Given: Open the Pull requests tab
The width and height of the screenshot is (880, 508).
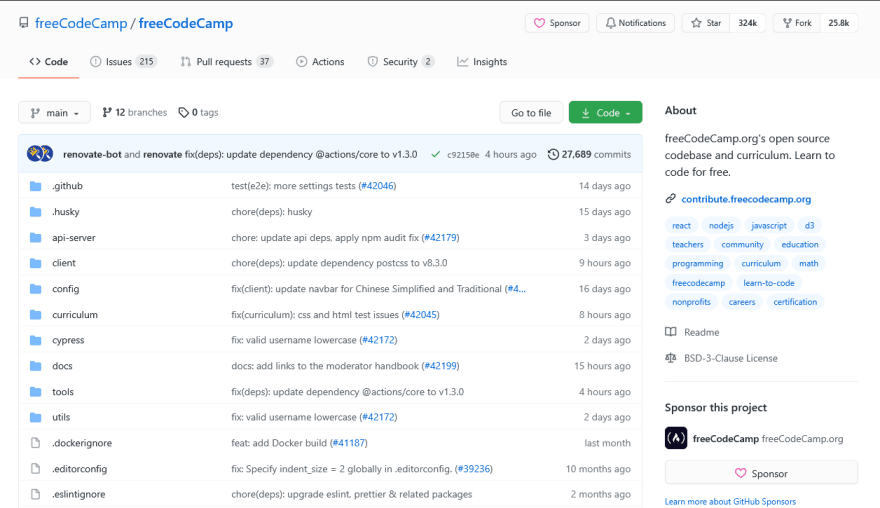Looking at the screenshot, I should (227, 62).
